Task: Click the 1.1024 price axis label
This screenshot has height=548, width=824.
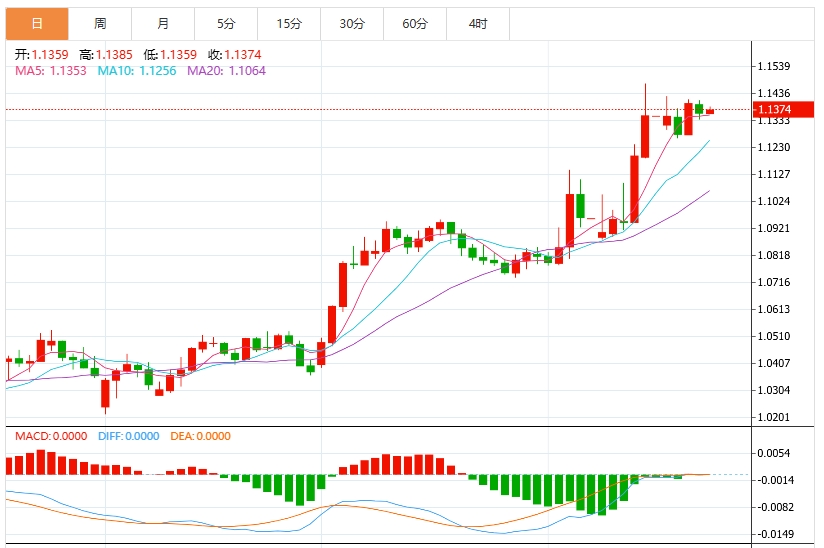Action: [774, 201]
